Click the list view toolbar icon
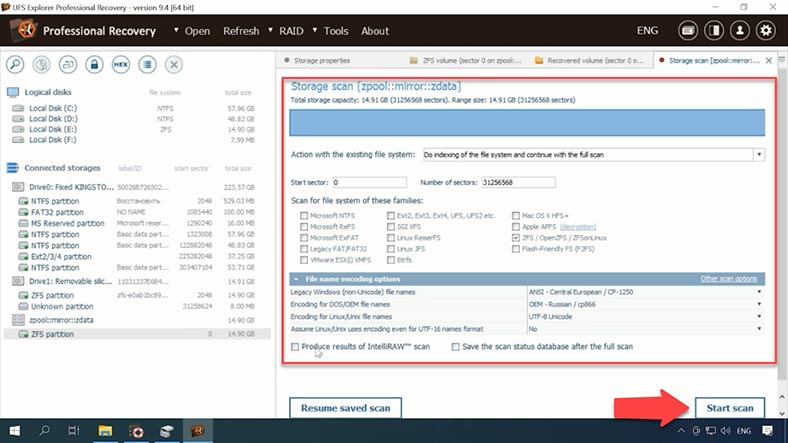The width and height of the screenshot is (788, 443). coord(147,64)
